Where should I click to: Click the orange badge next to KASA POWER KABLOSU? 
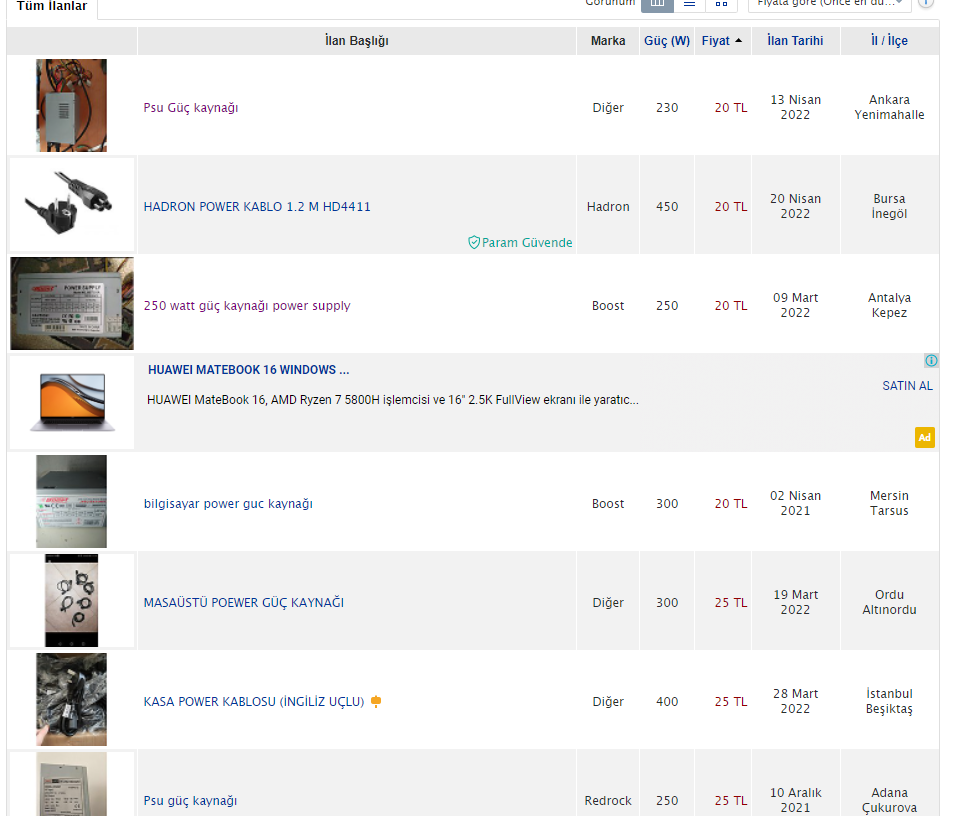tap(376, 702)
